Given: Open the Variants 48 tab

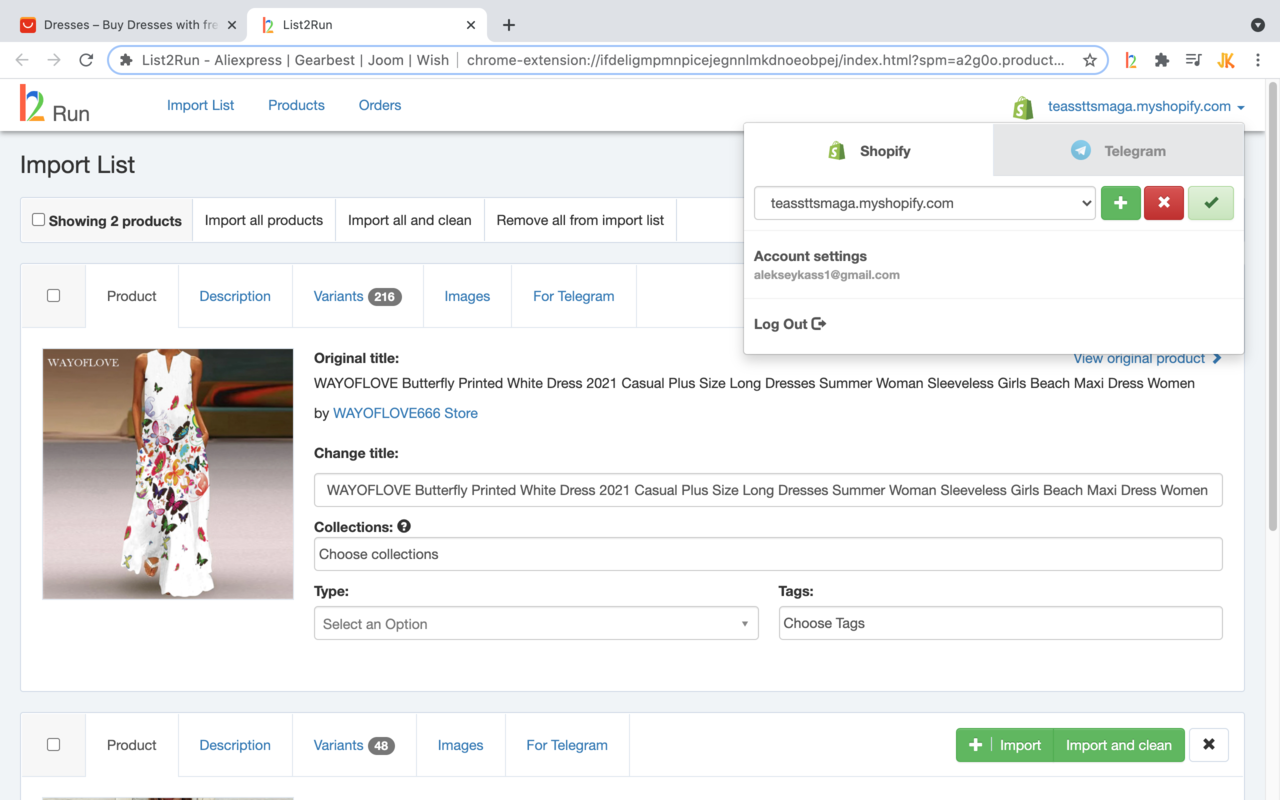Looking at the screenshot, I should pyautogui.click(x=354, y=745).
